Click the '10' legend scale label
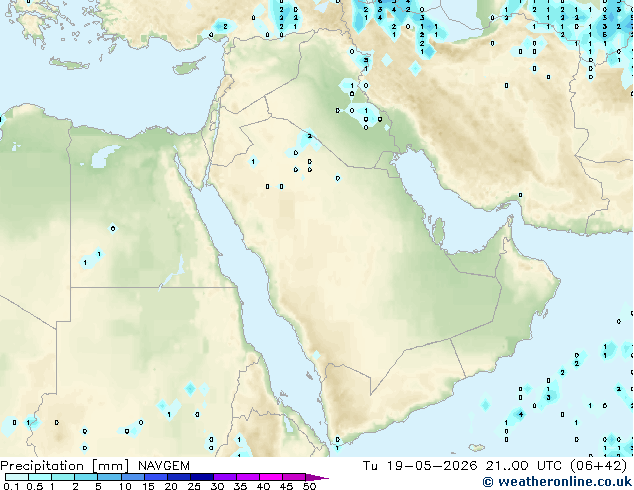The height and width of the screenshot is (490, 634). (x=125, y=486)
